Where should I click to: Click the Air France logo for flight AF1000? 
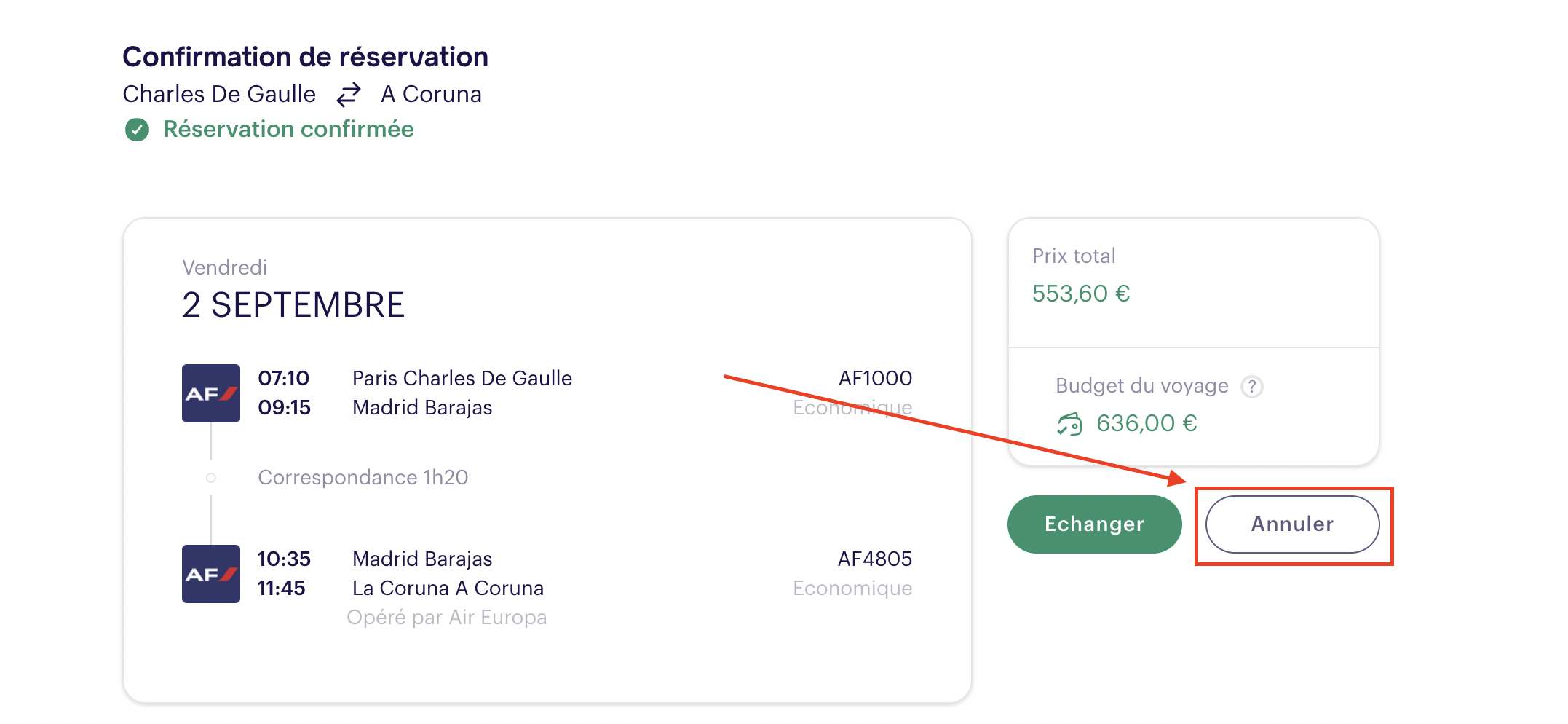pyautogui.click(x=211, y=393)
